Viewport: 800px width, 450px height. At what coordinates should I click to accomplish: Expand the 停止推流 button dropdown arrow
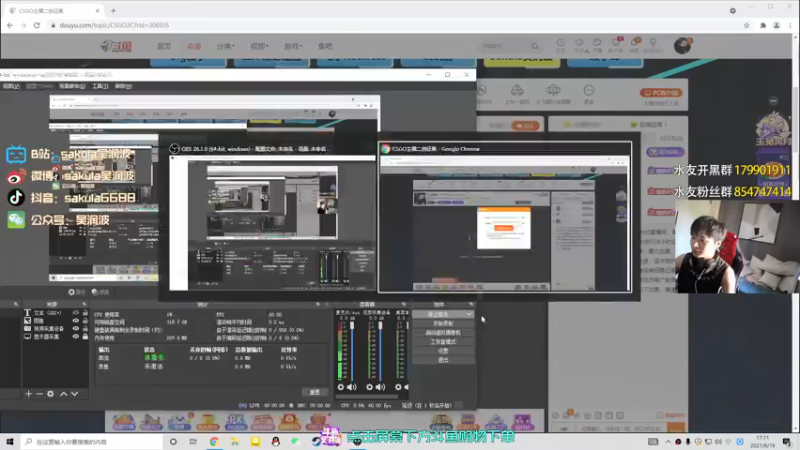[469, 314]
